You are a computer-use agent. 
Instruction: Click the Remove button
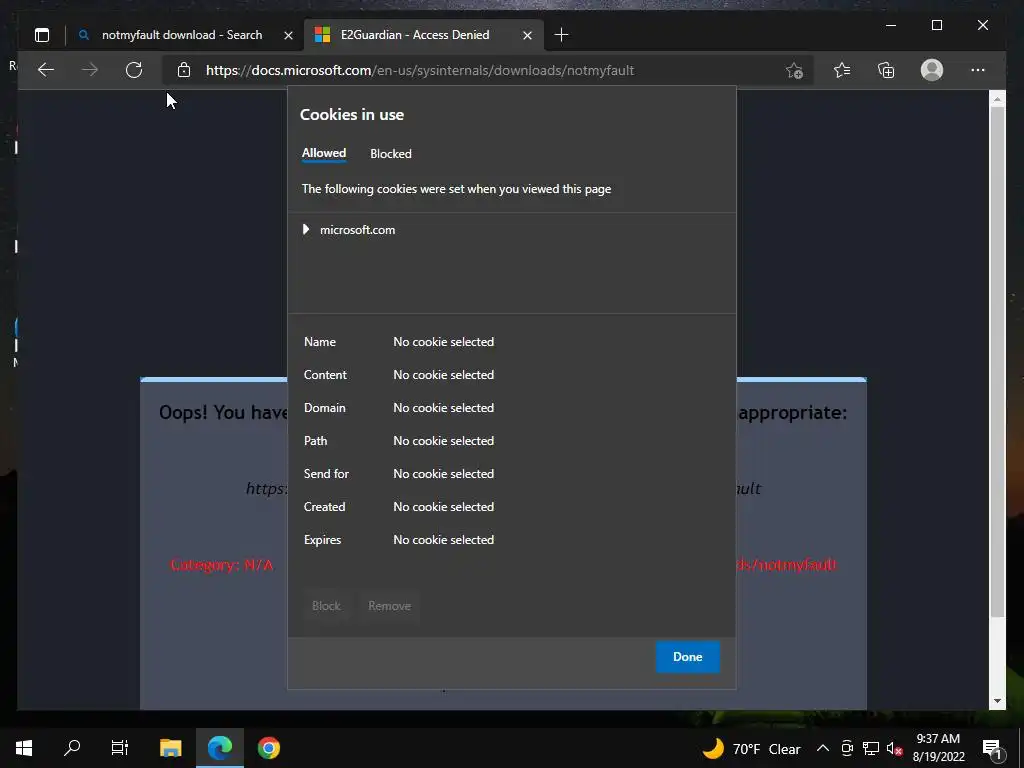[389, 606]
